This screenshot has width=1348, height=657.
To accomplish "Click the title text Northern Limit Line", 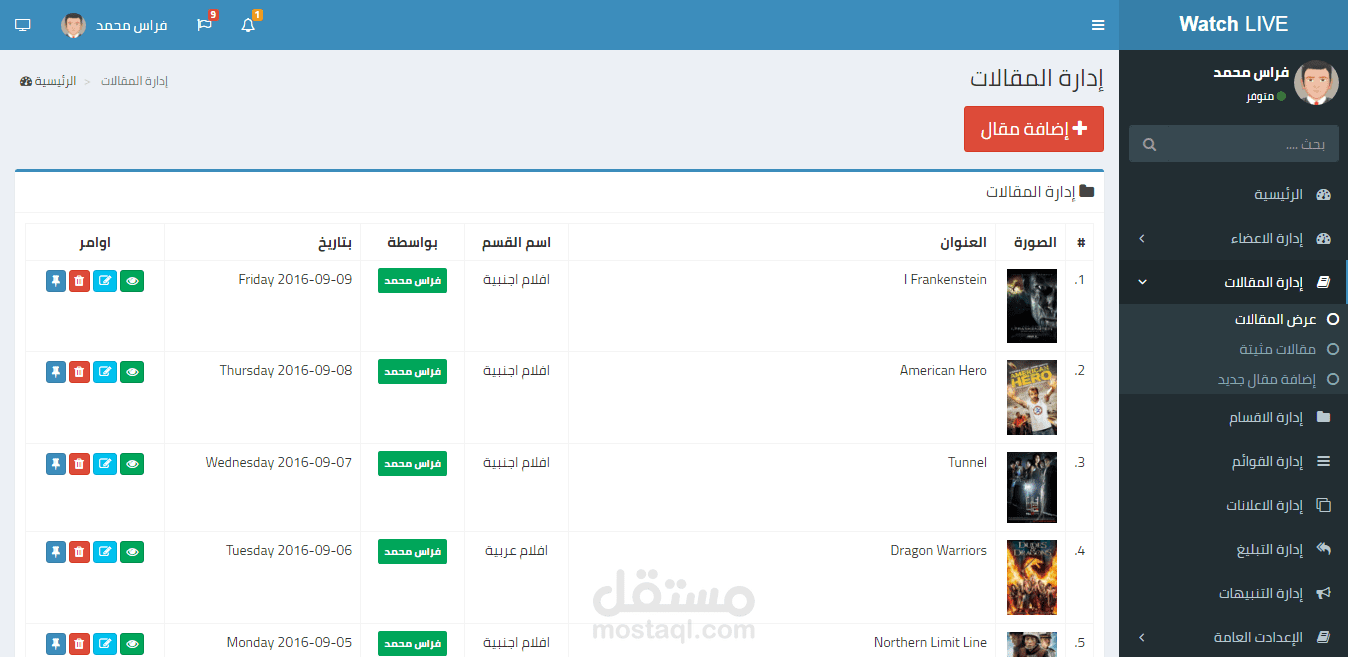I will (x=930, y=642).
